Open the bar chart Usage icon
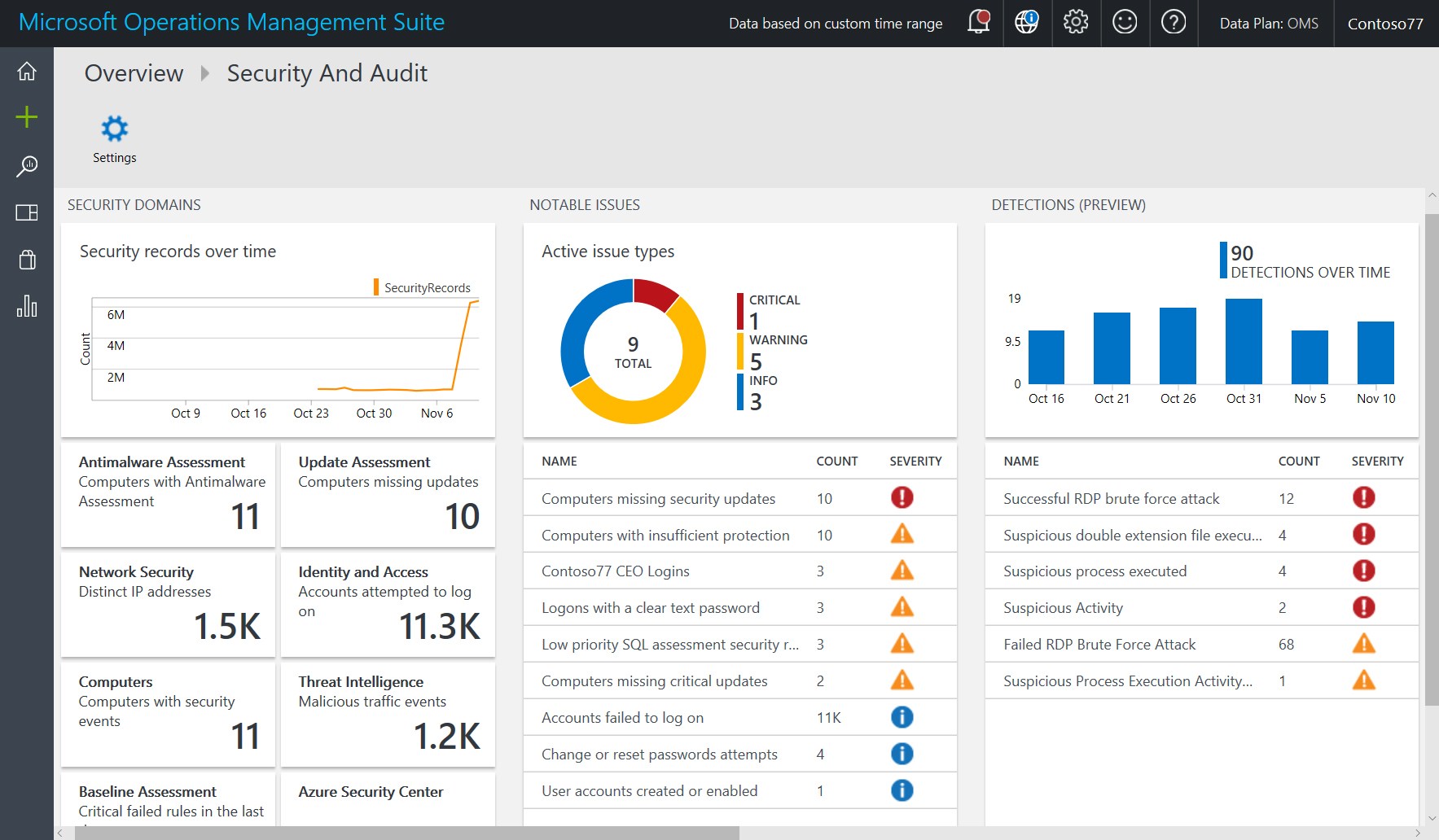The height and width of the screenshot is (840, 1439). (x=27, y=306)
